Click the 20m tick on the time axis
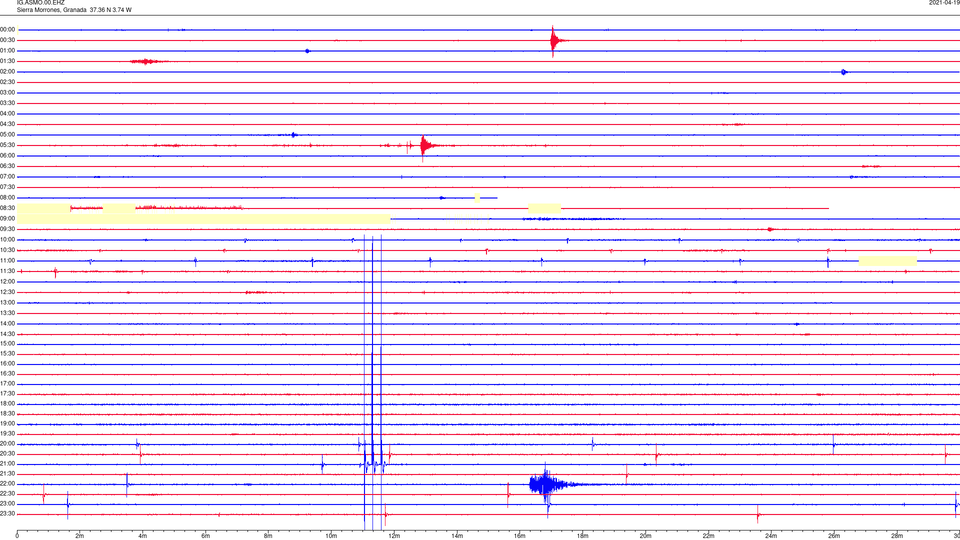Screen dimensions: 960x540 (x=646, y=536)
